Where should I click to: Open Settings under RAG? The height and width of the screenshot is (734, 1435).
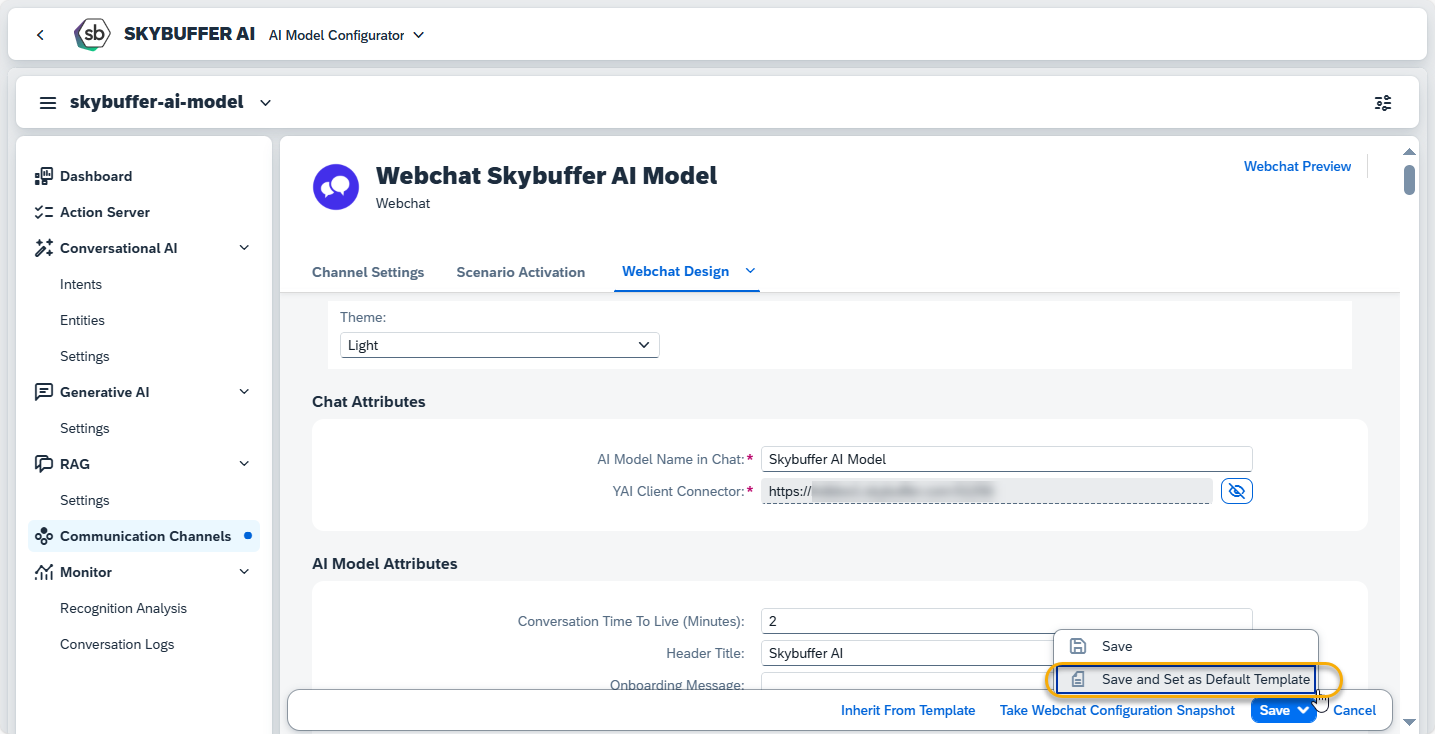pyautogui.click(x=85, y=500)
